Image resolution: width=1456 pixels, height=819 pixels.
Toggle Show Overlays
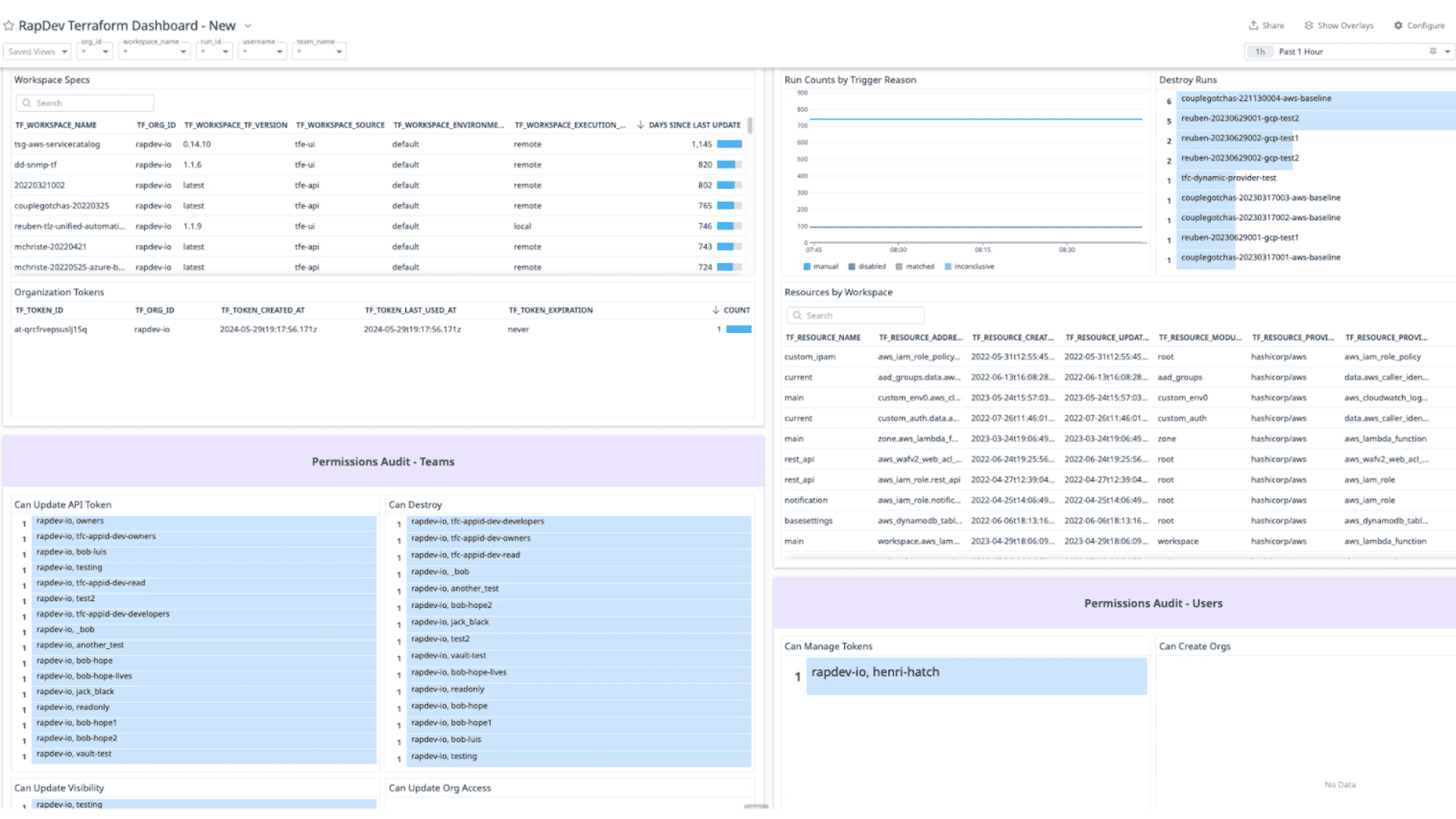pyautogui.click(x=1338, y=26)
